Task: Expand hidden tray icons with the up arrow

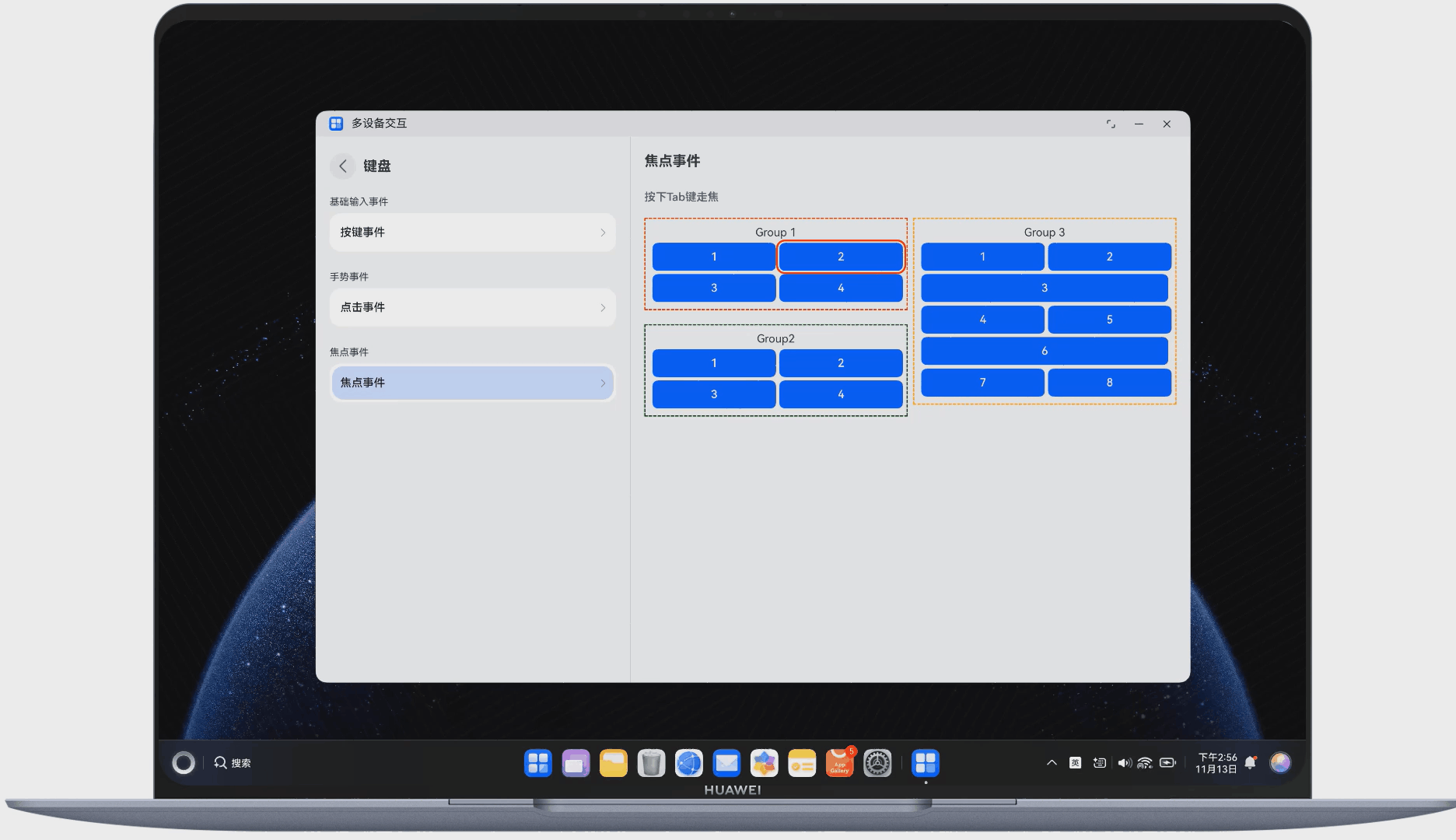Action: click(x=1052, y=763)
